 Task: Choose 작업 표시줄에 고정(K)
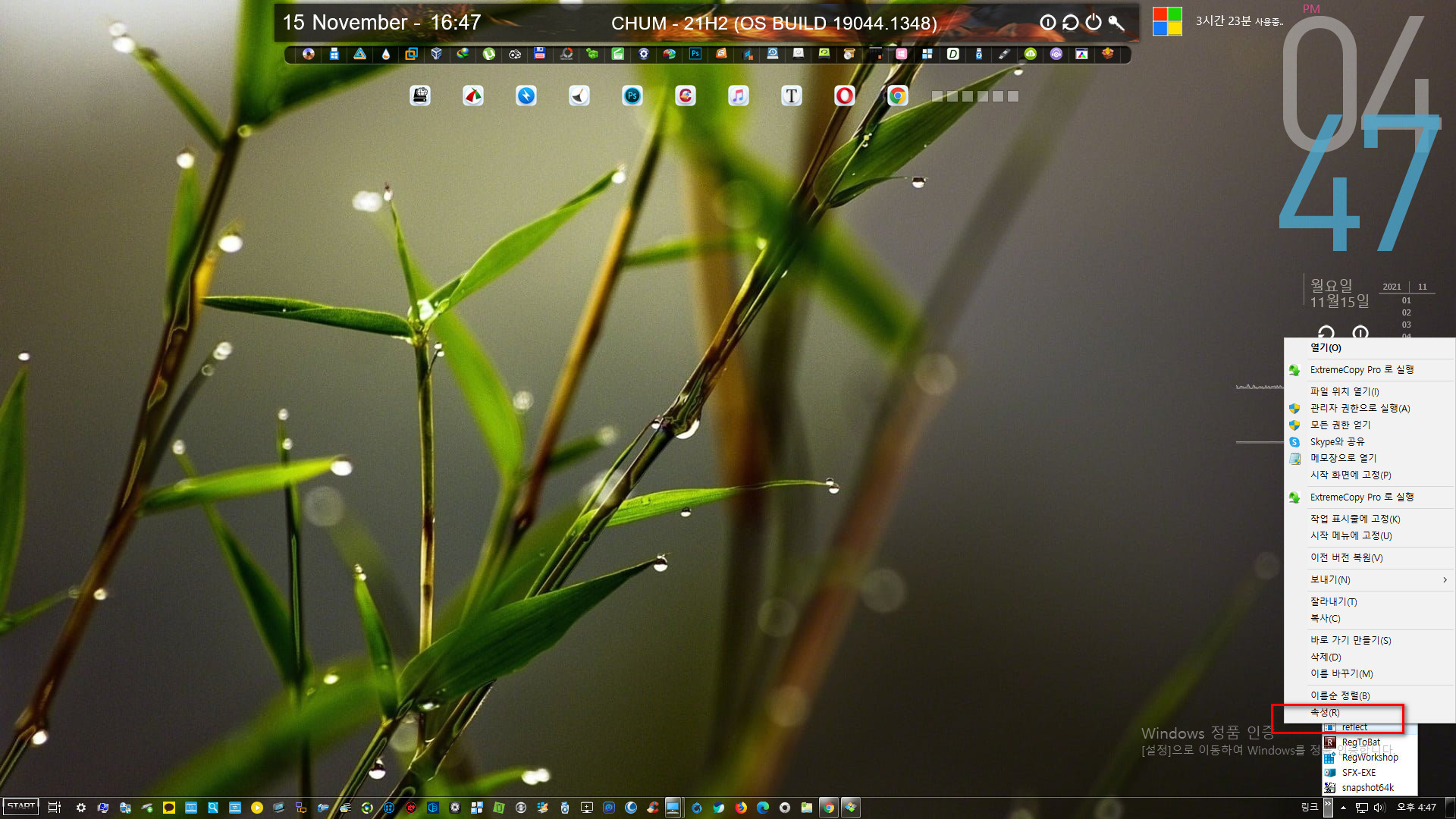[1370, 519]
